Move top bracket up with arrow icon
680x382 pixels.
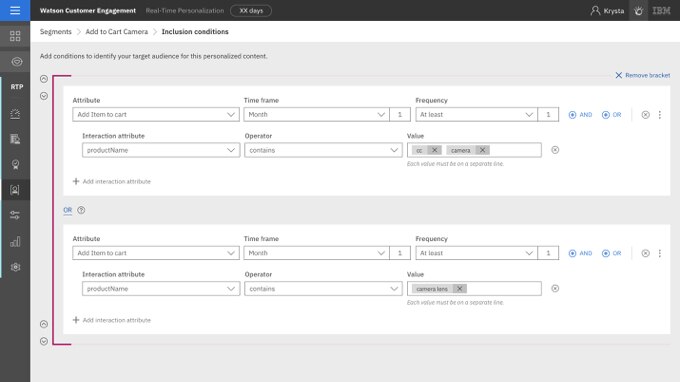(44, 79)
